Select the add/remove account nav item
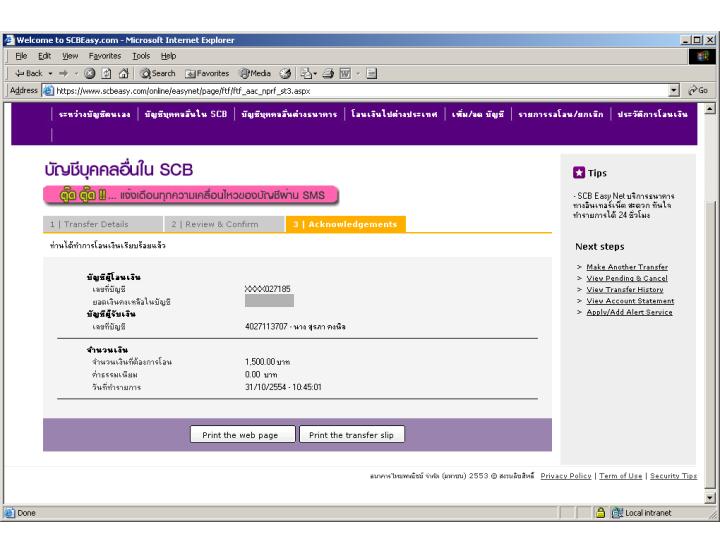This screenshot has width=720, height=540. click(478, 114)
